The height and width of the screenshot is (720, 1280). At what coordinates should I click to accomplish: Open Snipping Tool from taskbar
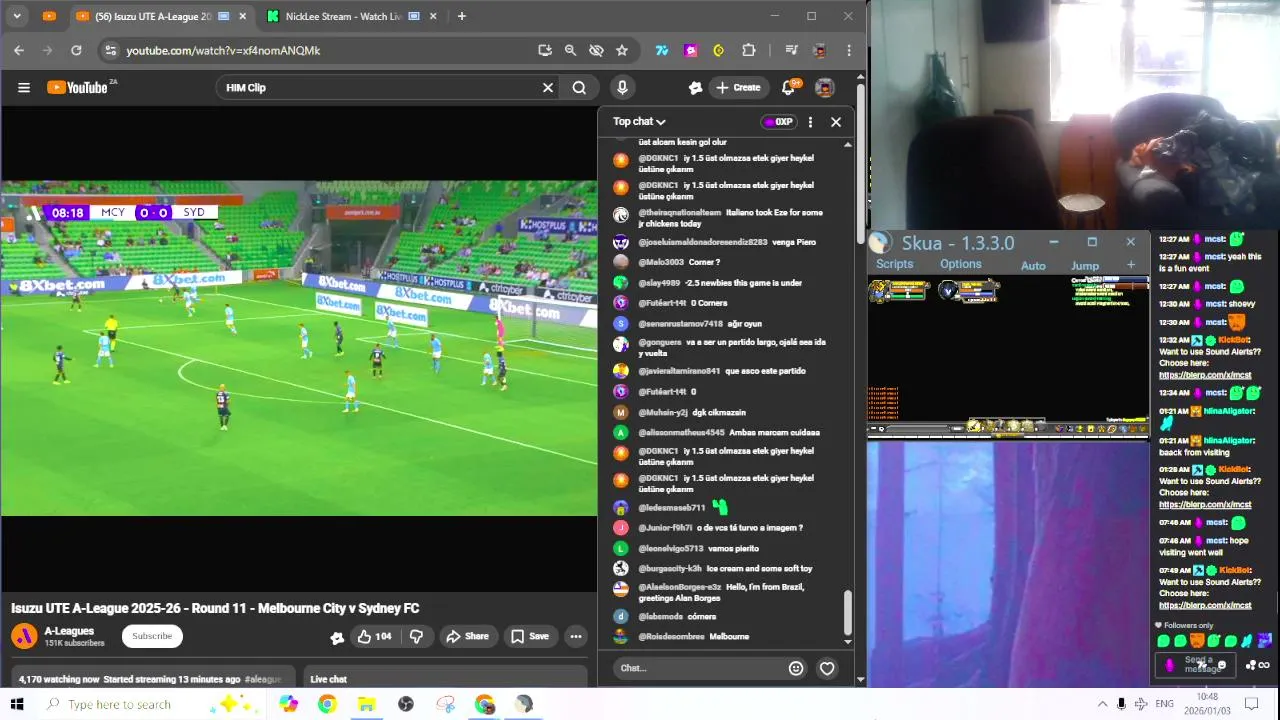[445, 704]
